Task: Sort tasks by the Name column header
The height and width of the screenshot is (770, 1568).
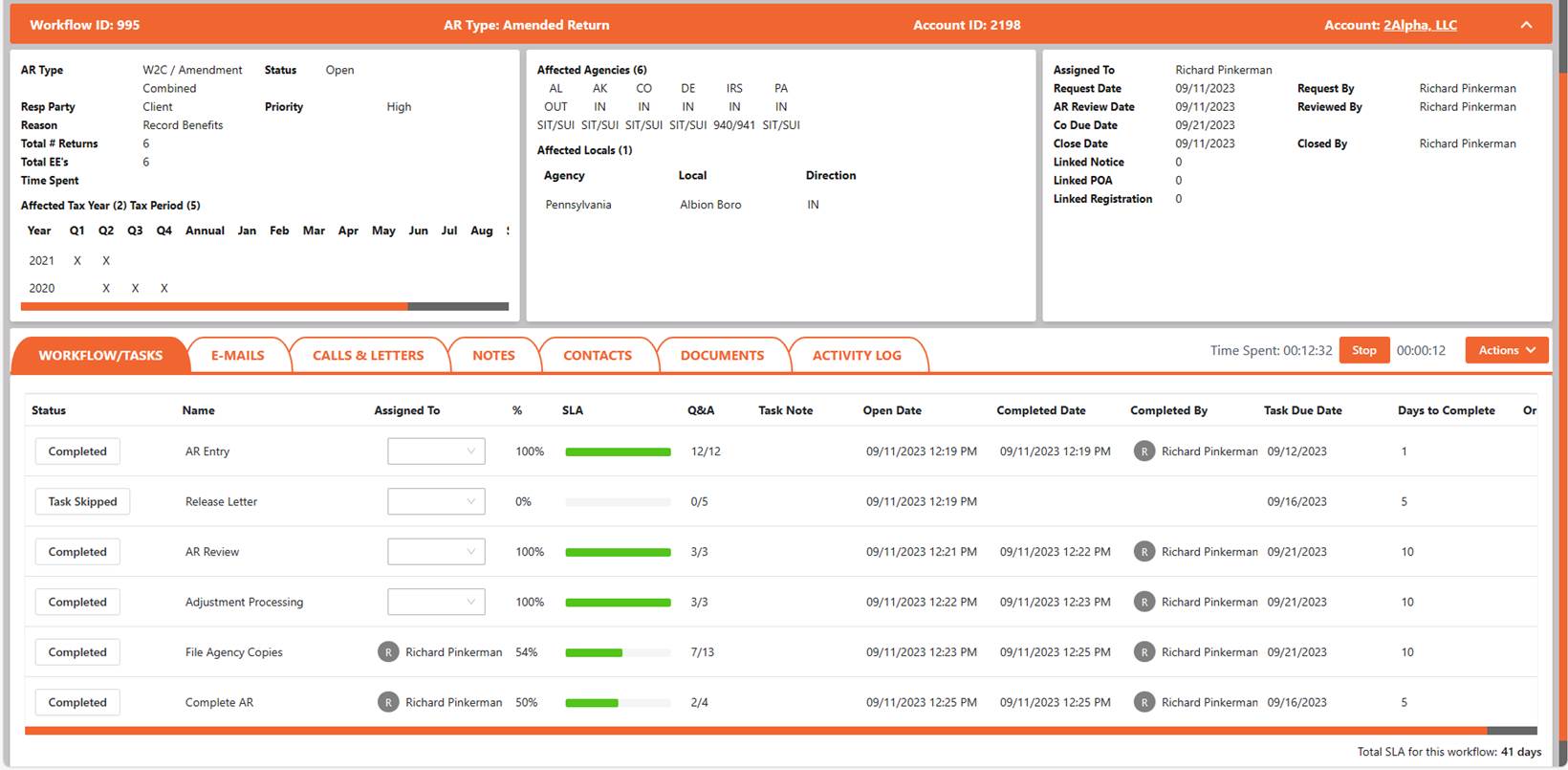Action: (x=199, y=410)
